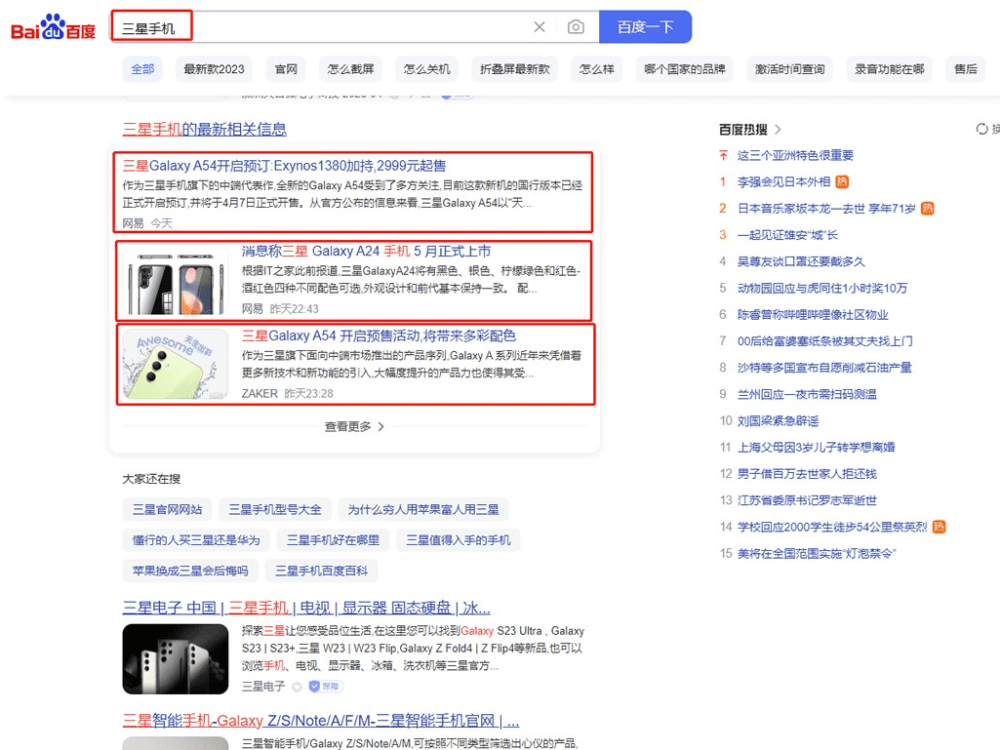The width and height of the screenshot is (1000, 750).
Task: Open hot topic 江苏省委原书记罗志军逝世
Action: click(807, 501)
